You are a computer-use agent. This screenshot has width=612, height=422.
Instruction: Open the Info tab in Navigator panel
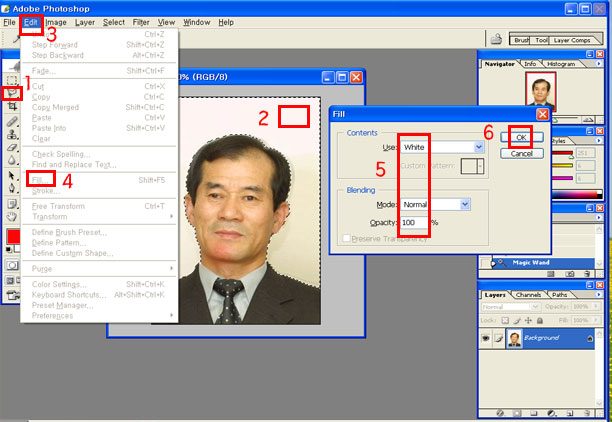pos(530,64)
